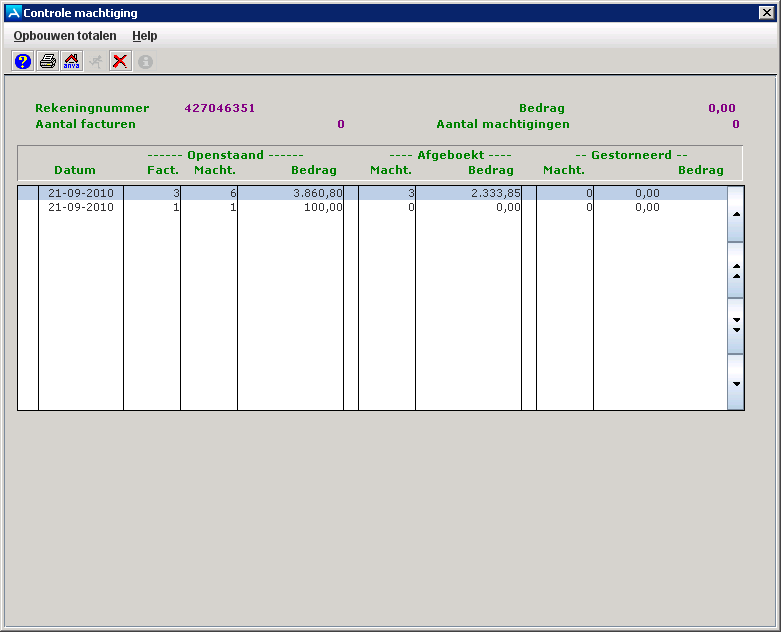
Task: Click the red X cancel icon
Action: click(120, 61)
